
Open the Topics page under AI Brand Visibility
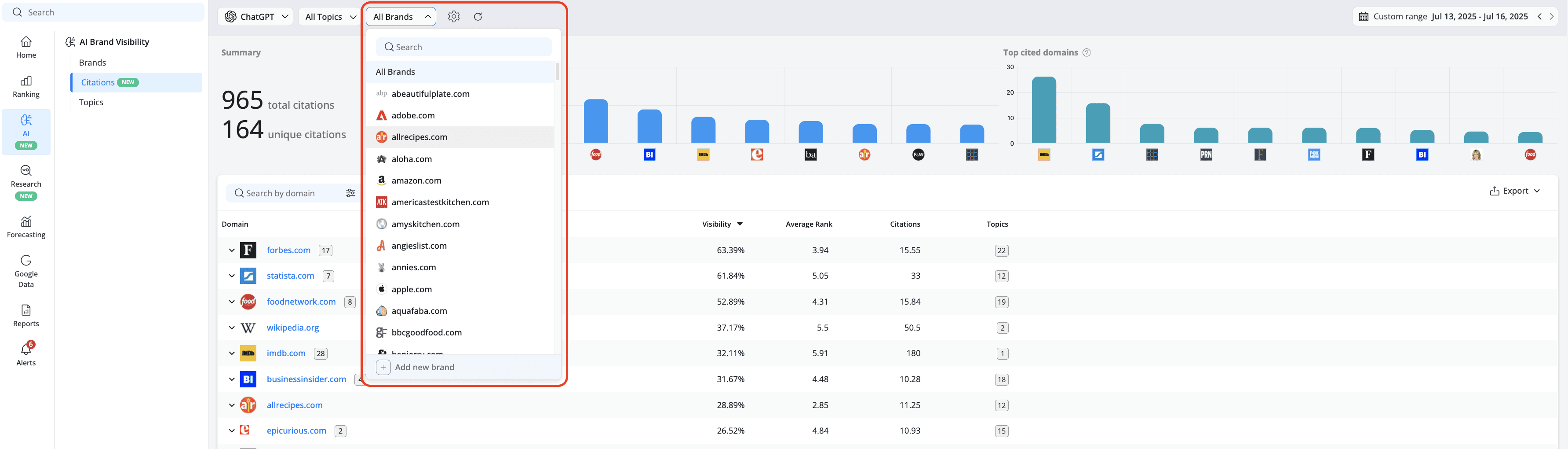pos(91,103)
